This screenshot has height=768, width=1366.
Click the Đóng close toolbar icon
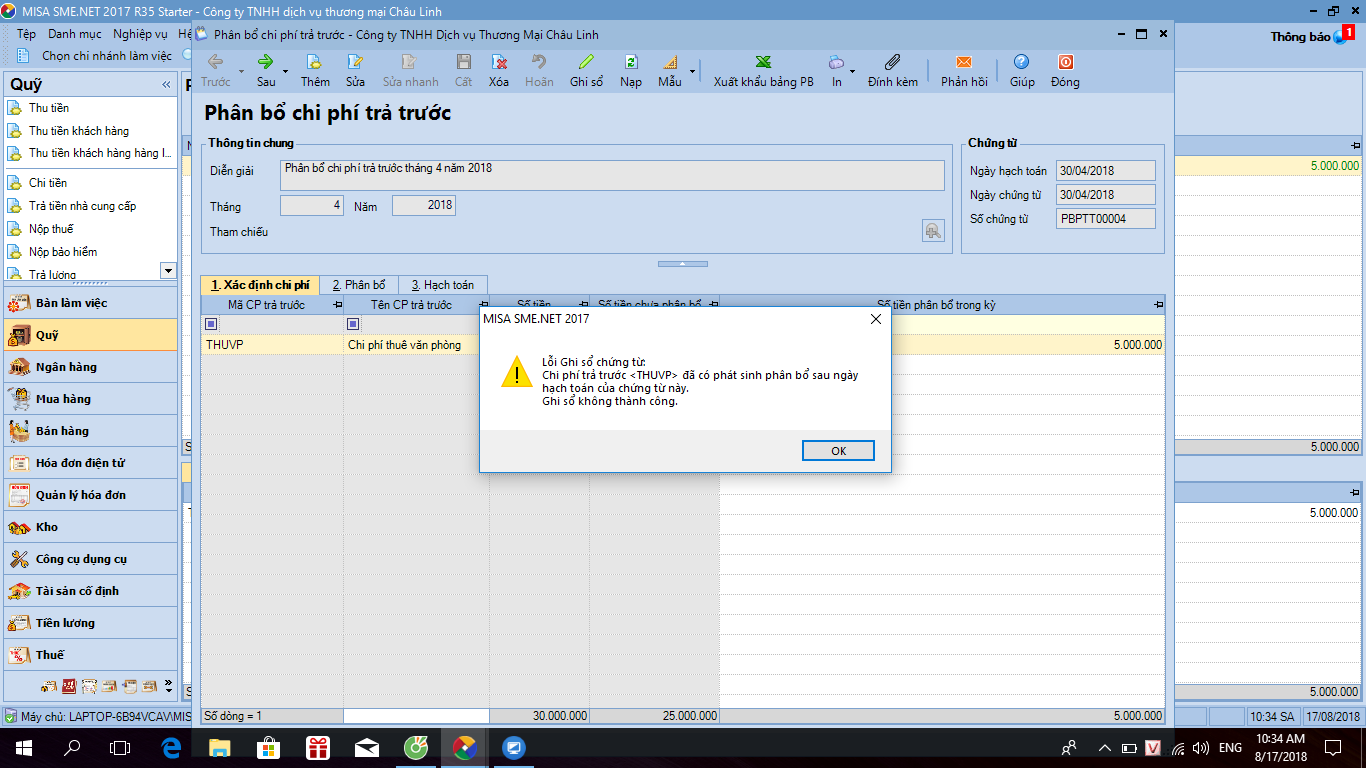pos(1065,63)
